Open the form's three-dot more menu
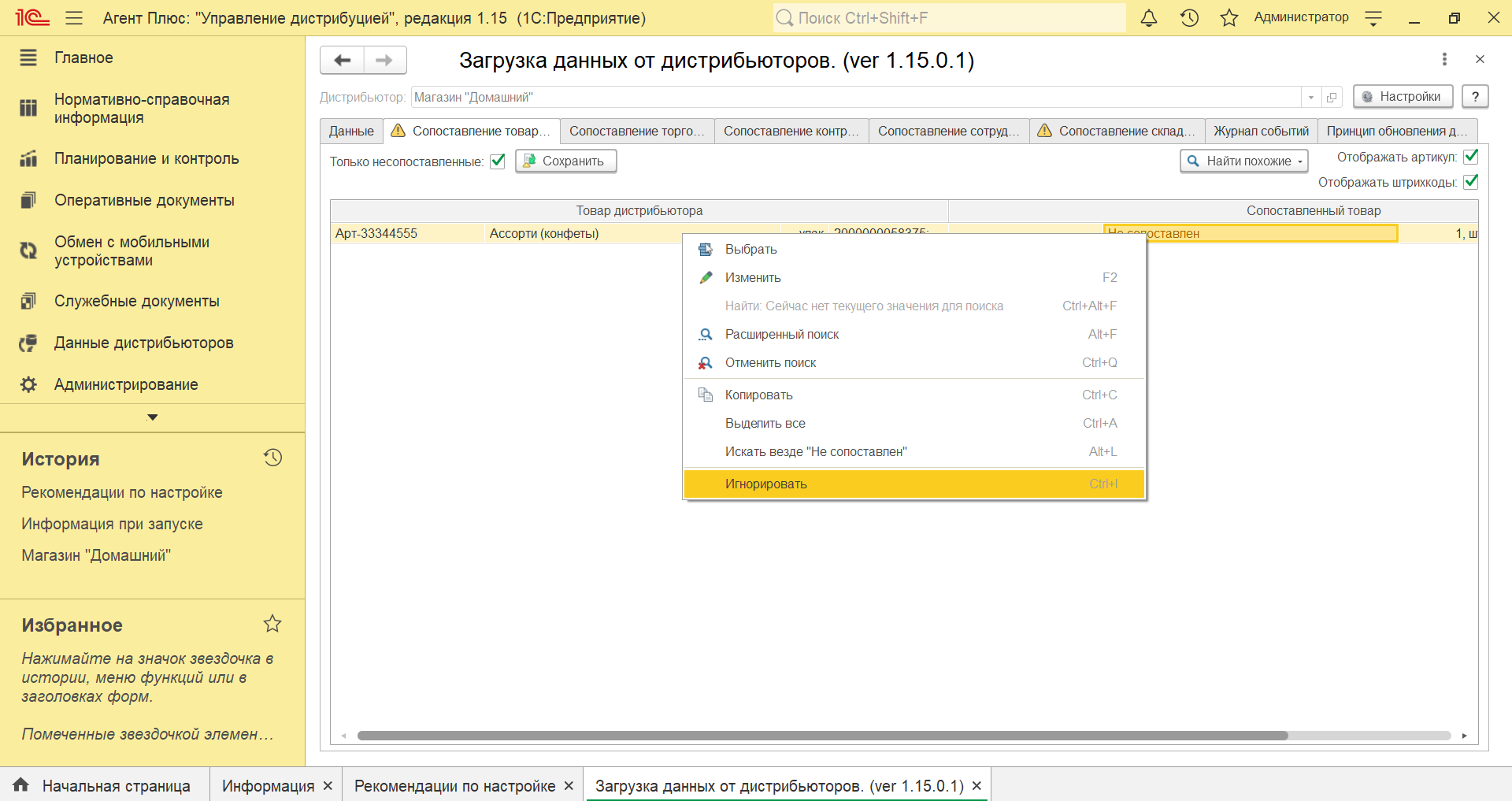1512x801 pixels. click(1444, 59)
